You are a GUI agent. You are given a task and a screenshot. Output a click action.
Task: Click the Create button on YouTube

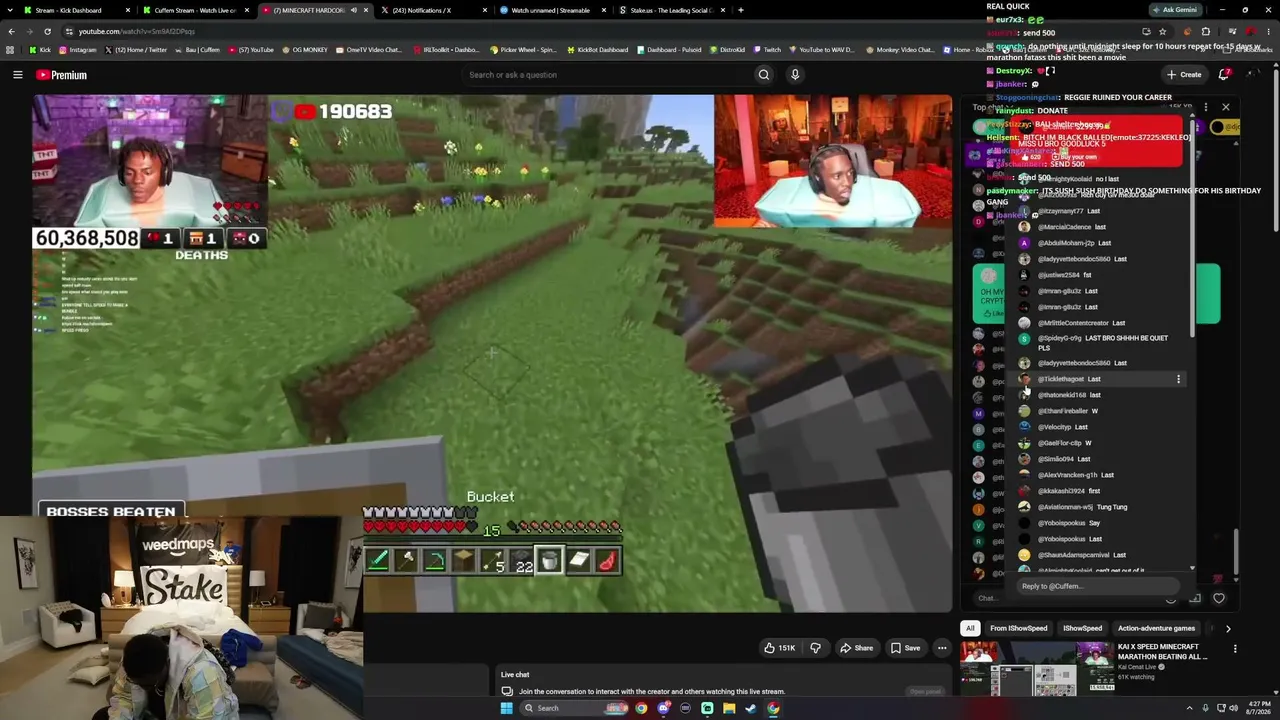1184,74
